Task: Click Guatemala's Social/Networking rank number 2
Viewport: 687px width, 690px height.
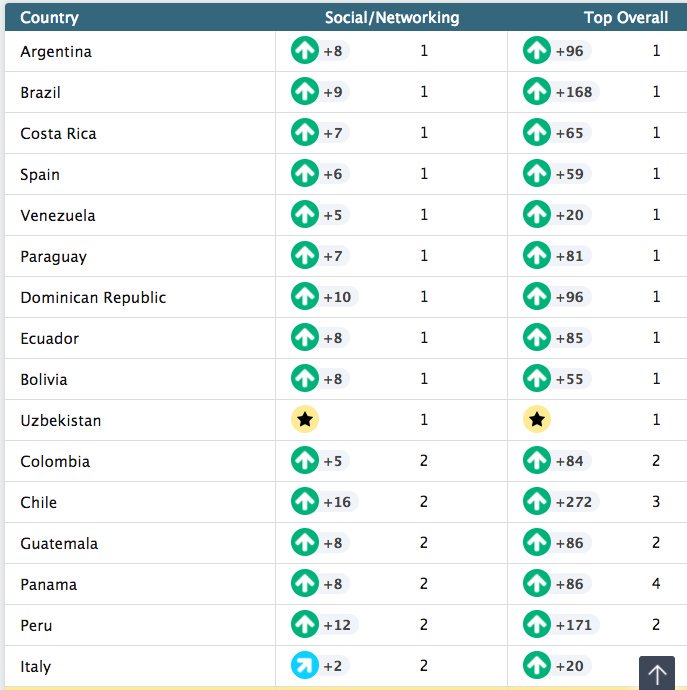Action: pyautogui.click(x=424, y=543)
